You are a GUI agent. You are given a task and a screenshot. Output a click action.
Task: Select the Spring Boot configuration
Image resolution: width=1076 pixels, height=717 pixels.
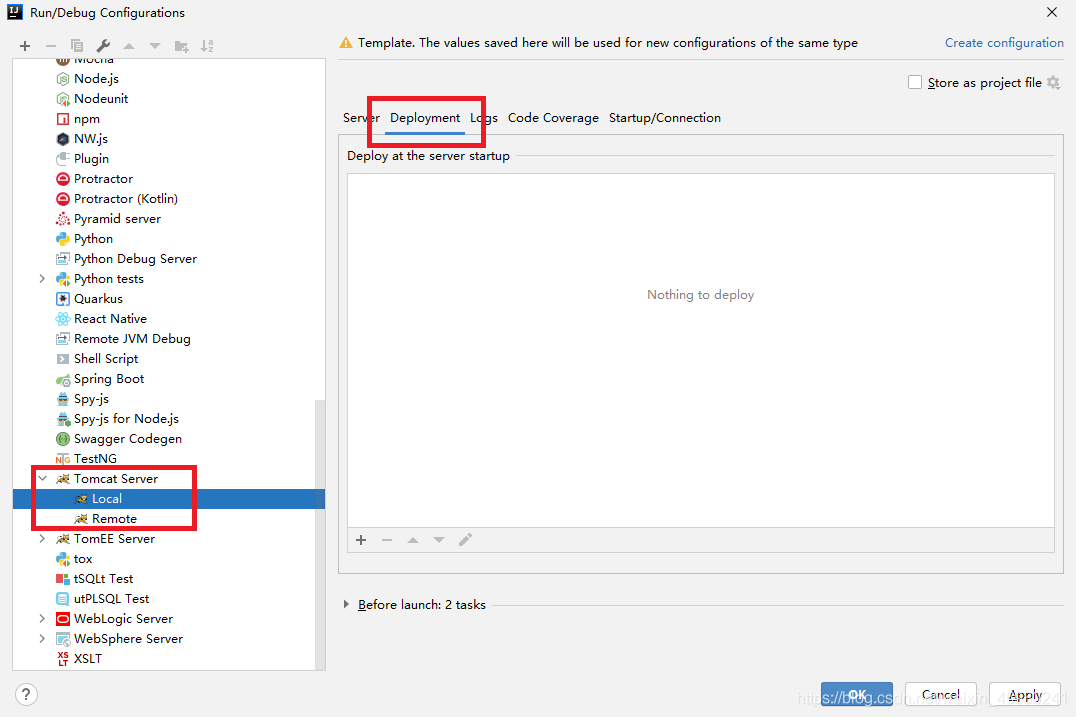(x=109, y=379)
